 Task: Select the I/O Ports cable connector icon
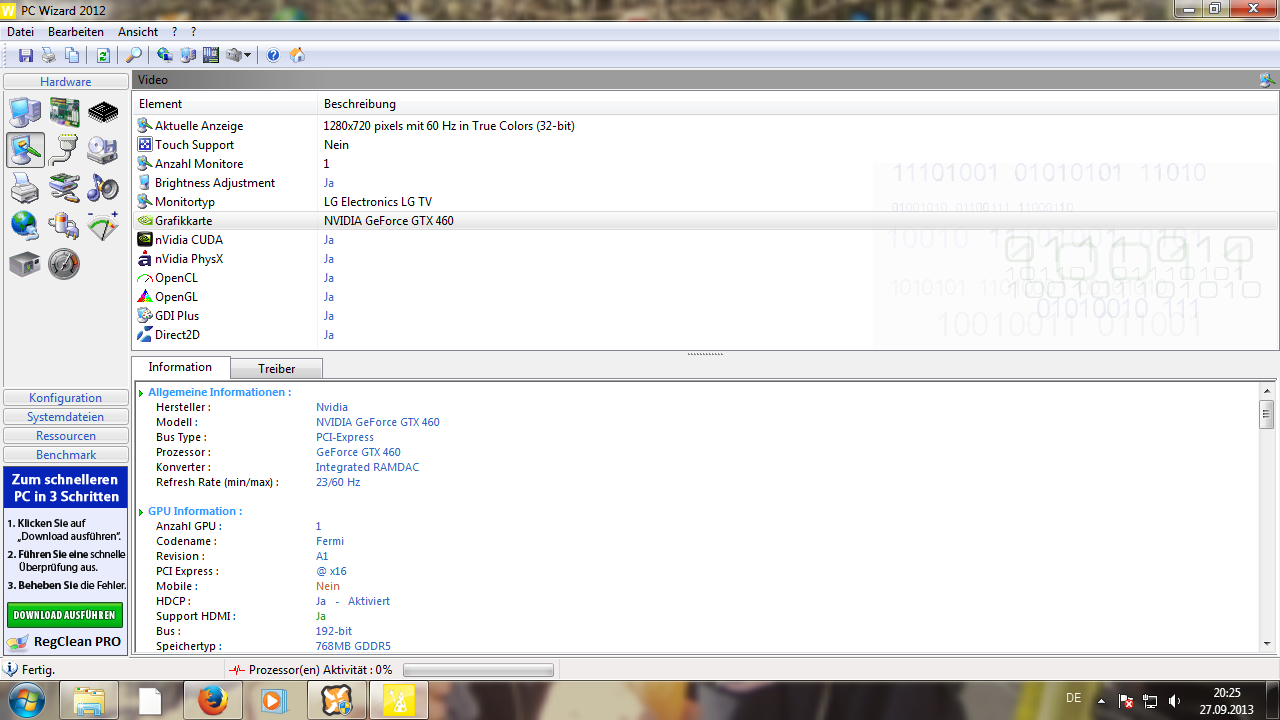[x=64, y=150]
